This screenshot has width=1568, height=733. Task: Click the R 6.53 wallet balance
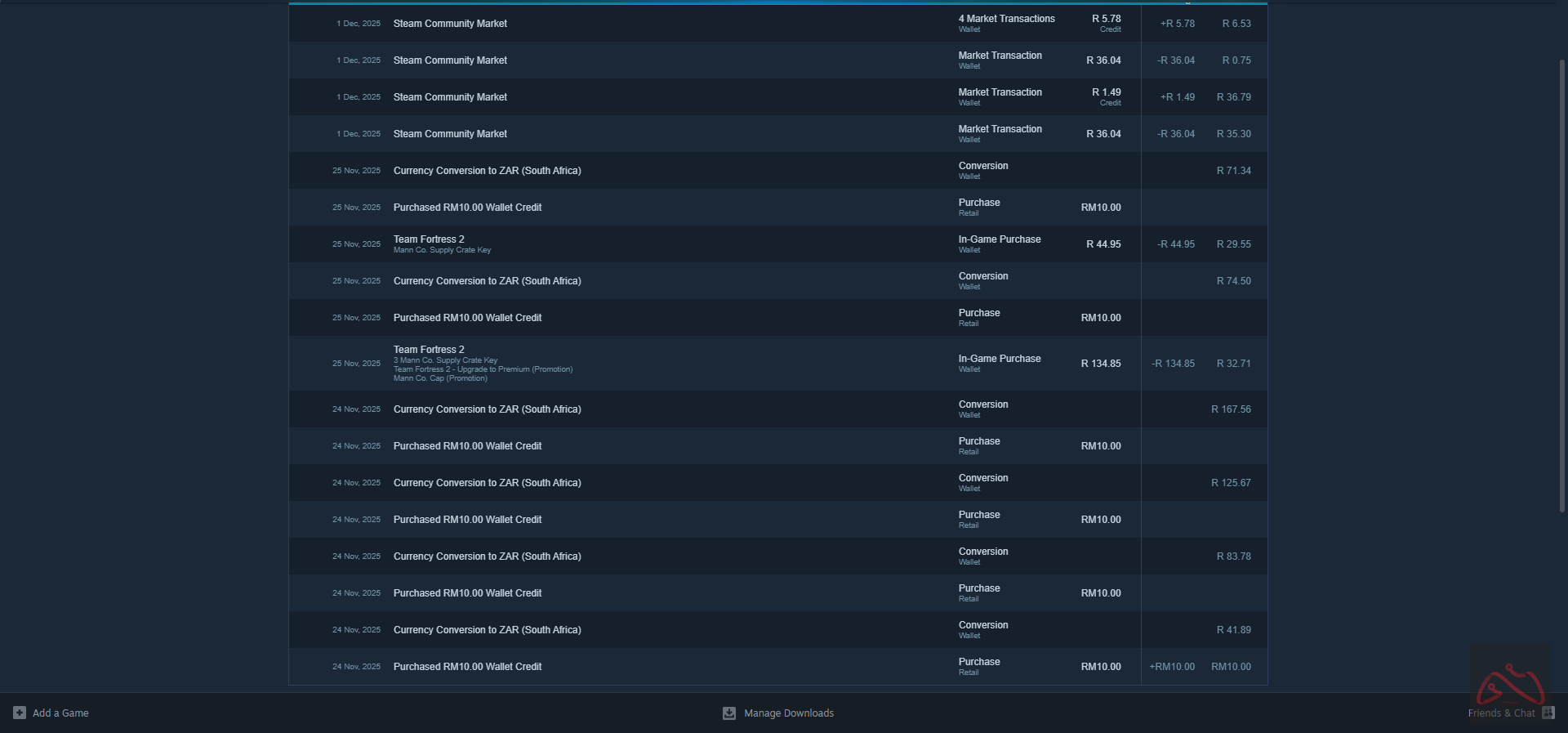pyautogui.click(x=1236, y=24)
